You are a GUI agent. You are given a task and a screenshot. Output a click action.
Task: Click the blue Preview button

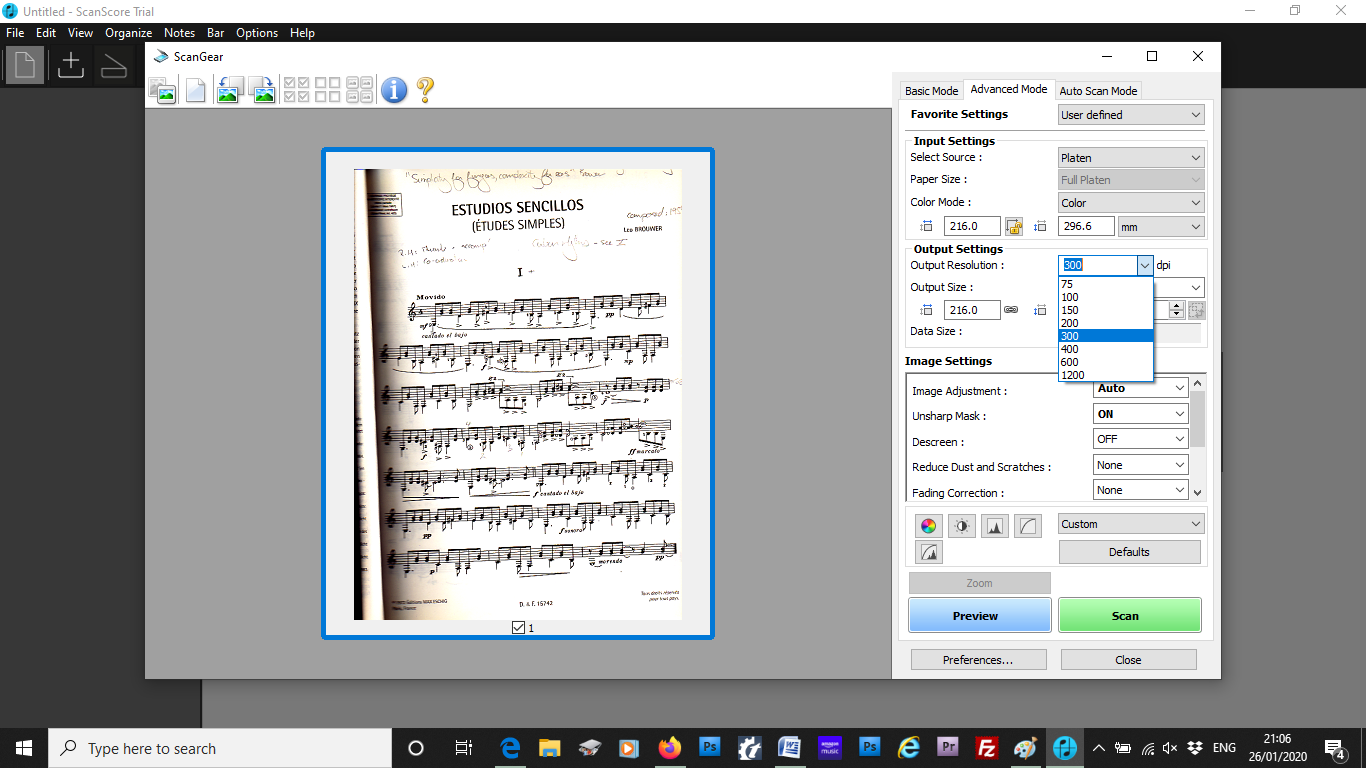click(979, 616)
